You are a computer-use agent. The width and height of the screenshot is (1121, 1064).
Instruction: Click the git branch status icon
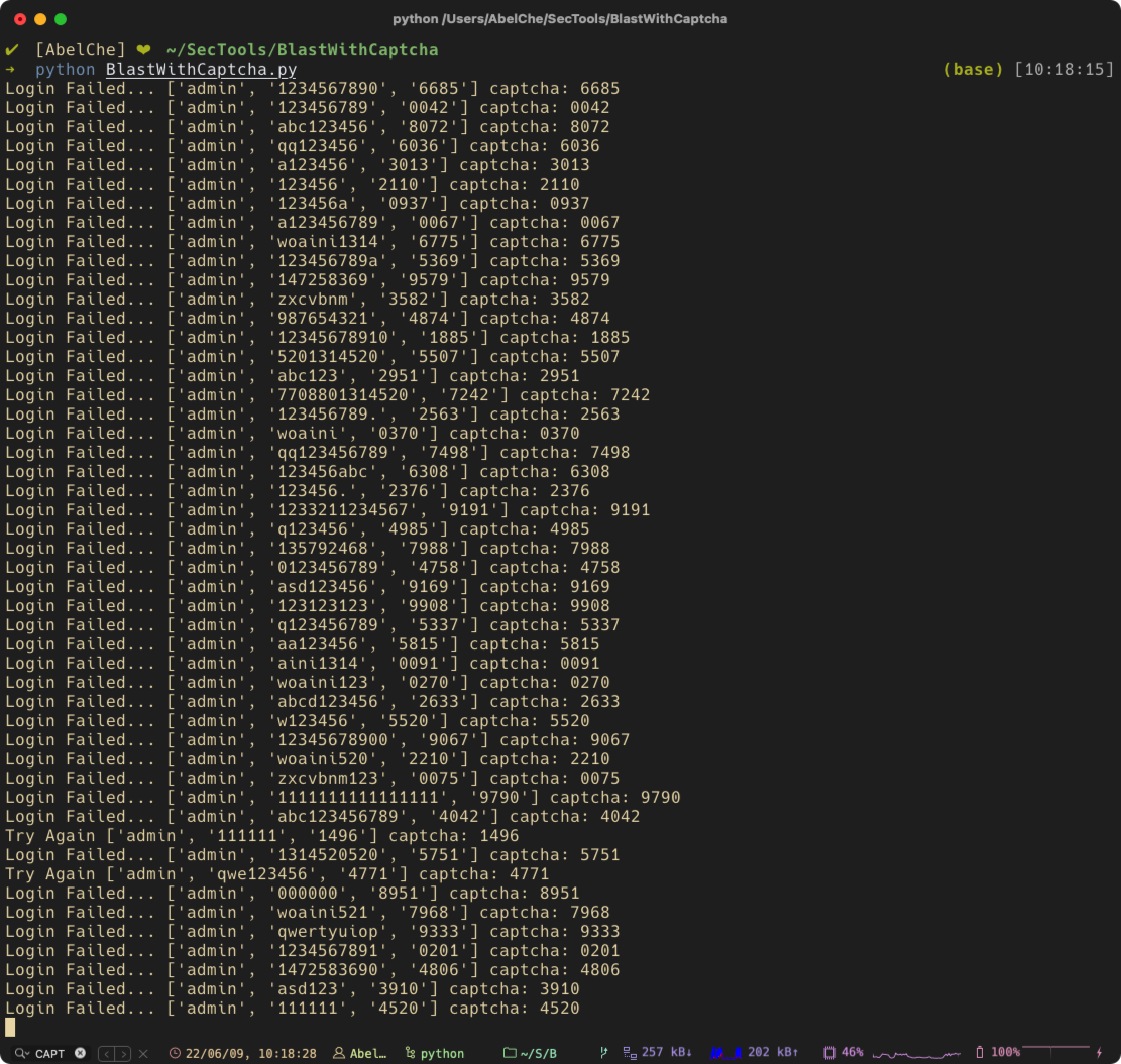pyautogui.click(x=603, y=1053)
